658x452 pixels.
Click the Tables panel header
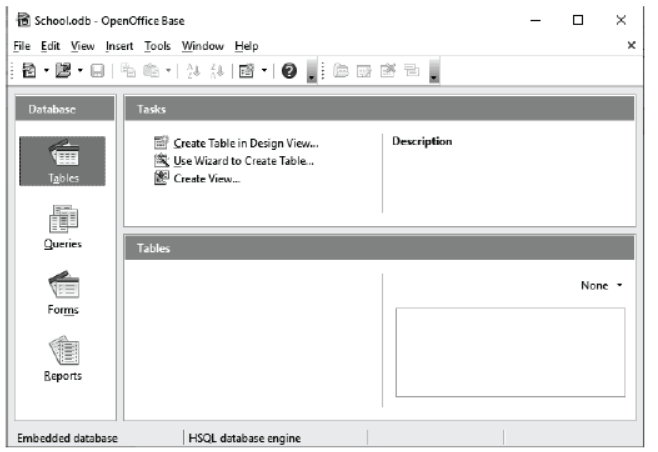pyautogui.click(x=379, y=248)
